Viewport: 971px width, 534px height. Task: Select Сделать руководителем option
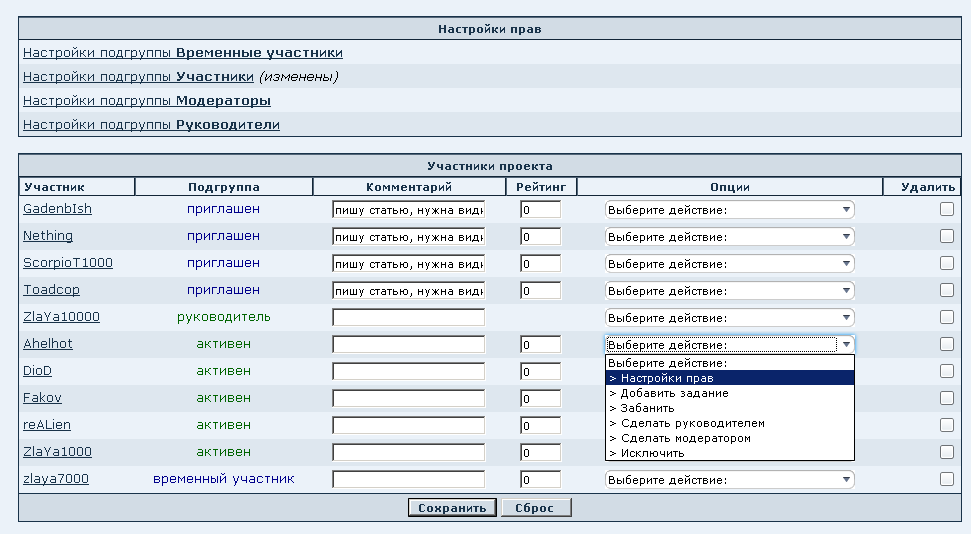click(729, 423)
